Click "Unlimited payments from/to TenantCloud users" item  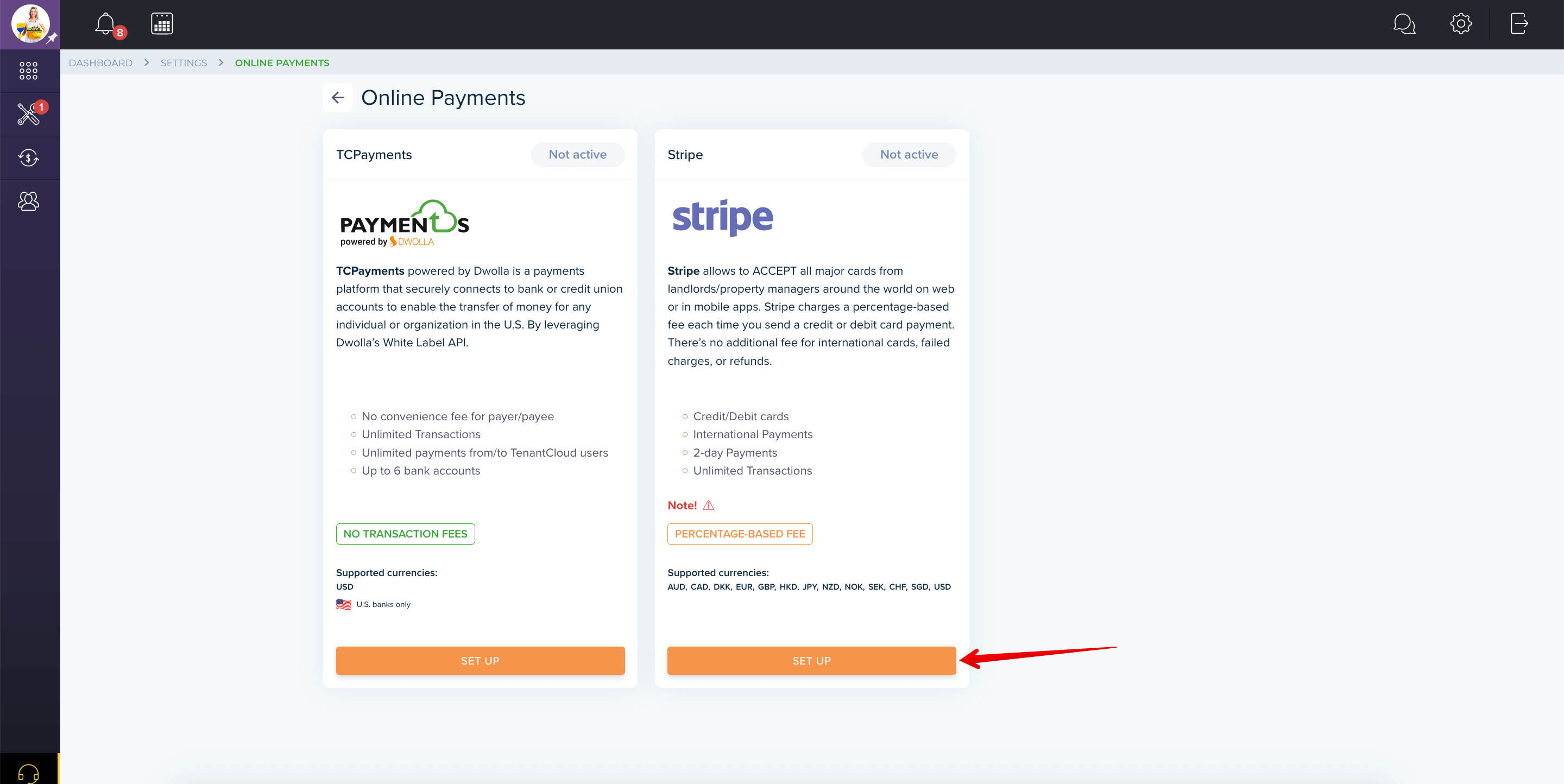484,453
